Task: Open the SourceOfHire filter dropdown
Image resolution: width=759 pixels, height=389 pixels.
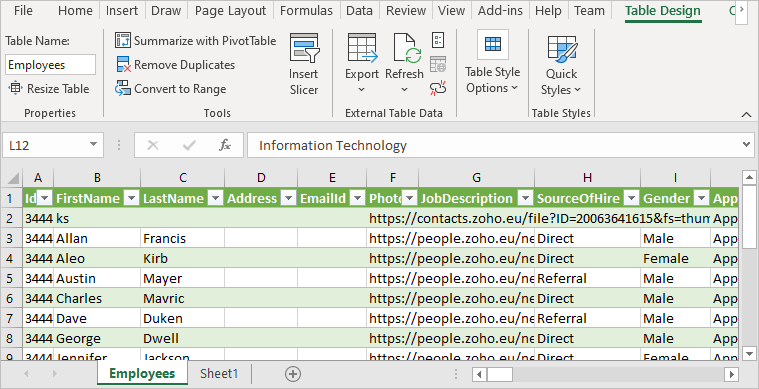Action: pyautogui.click(x=631, y=198)
